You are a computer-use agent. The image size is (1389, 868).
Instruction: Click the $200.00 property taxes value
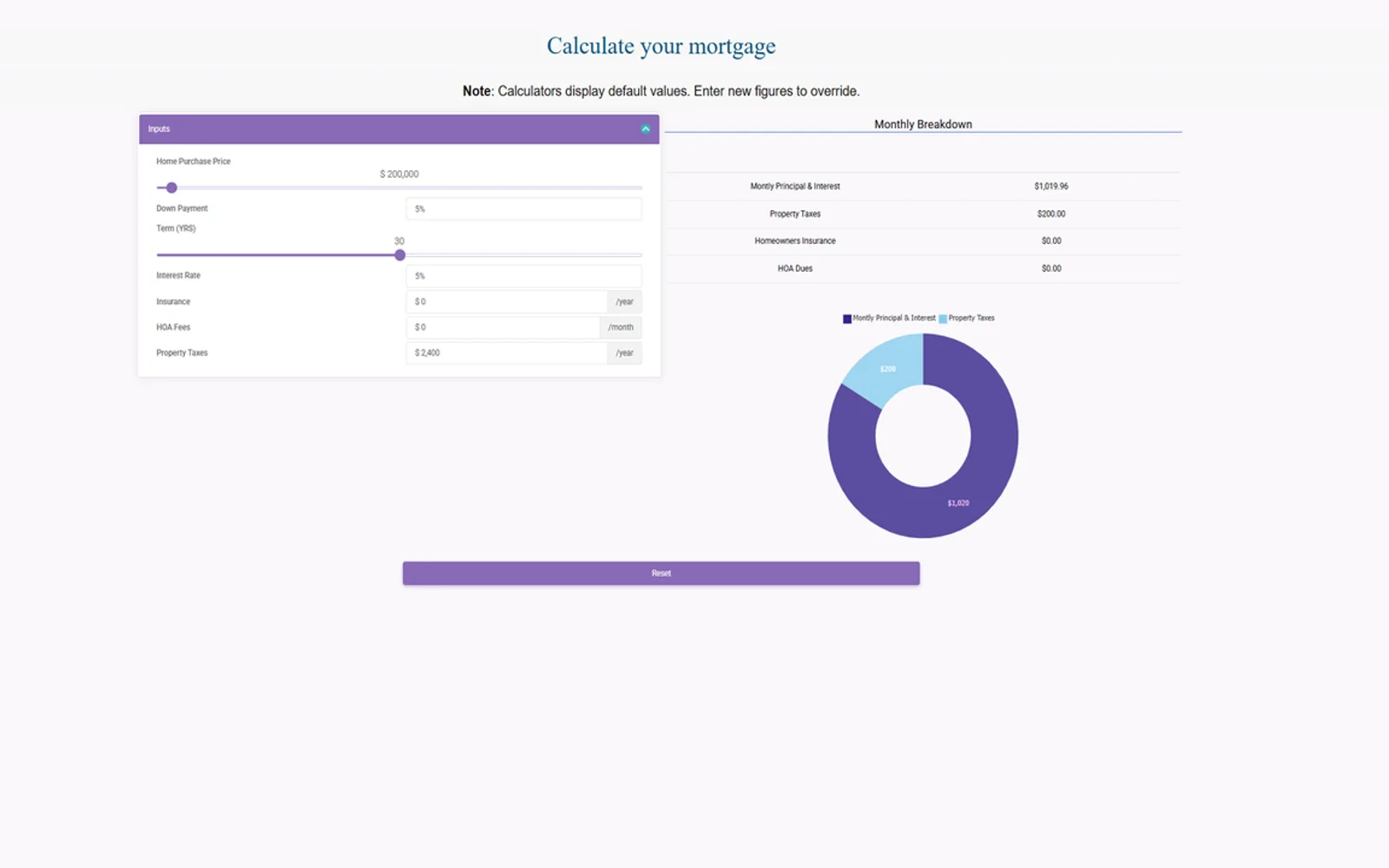tap(1050, 214)
